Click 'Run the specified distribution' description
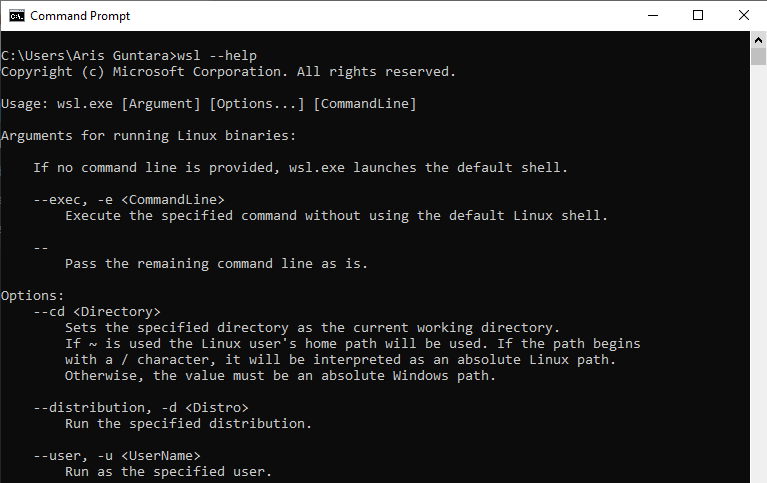Viewport: 767px width, 483px height. click(x=188, y=424)
